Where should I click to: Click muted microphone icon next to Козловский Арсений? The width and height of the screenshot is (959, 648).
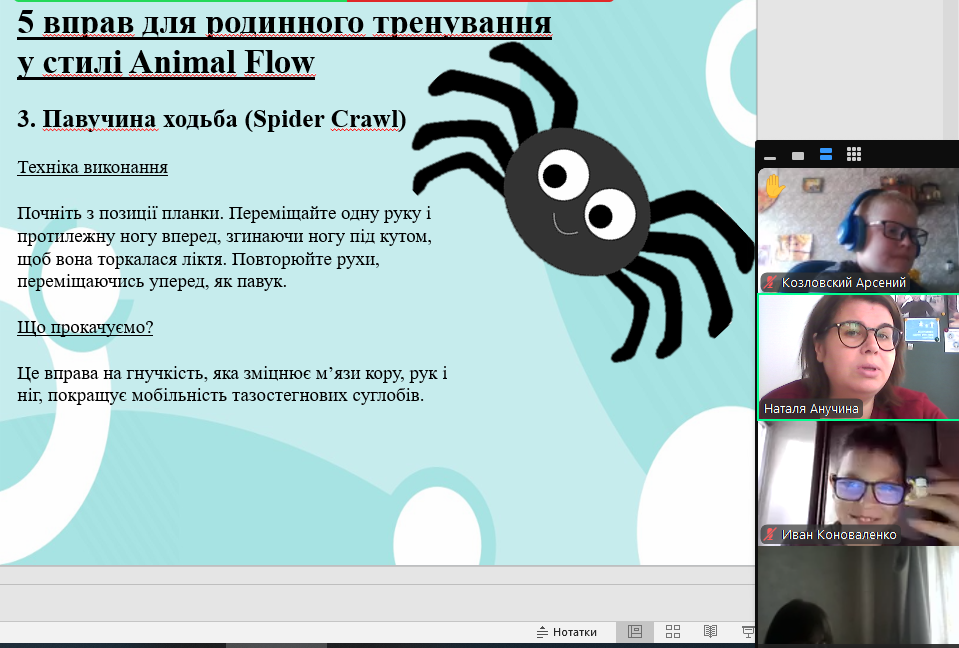pos(769,282)
